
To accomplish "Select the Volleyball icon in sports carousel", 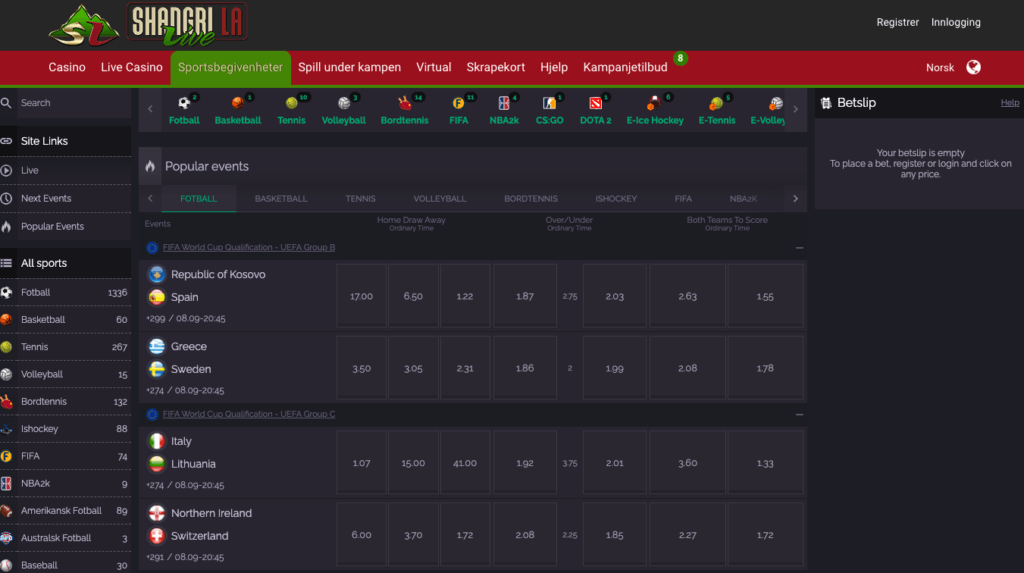I will pyautogui.click(x=344, y=103).
